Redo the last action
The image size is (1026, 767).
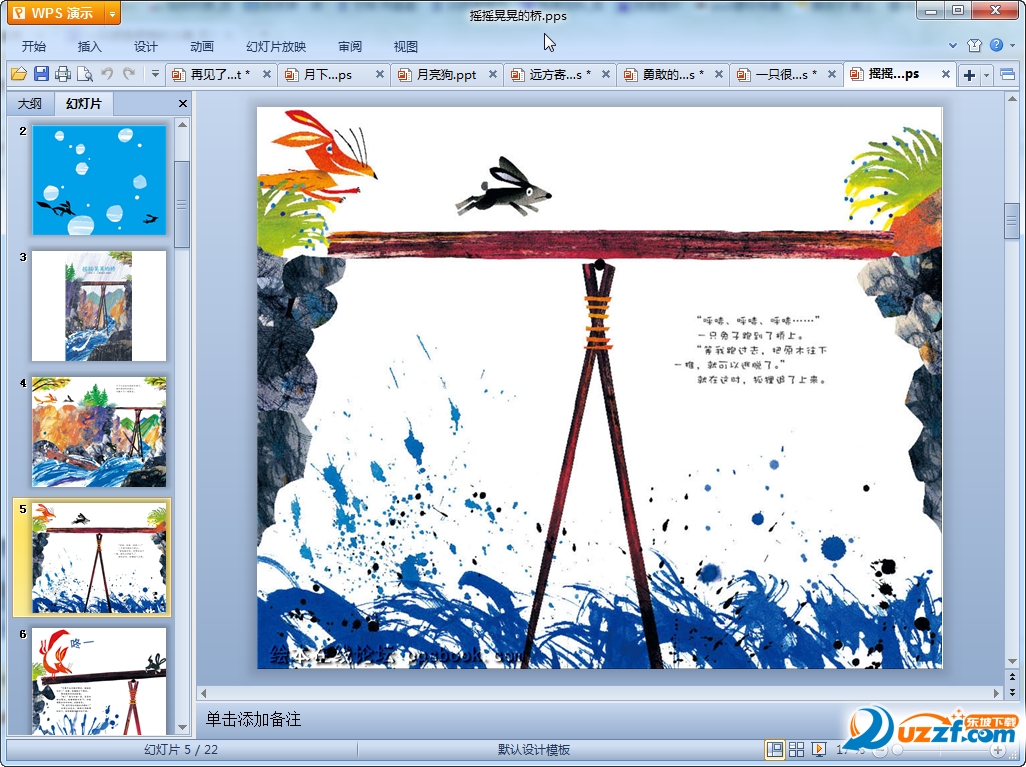click(x=129, y=74)
